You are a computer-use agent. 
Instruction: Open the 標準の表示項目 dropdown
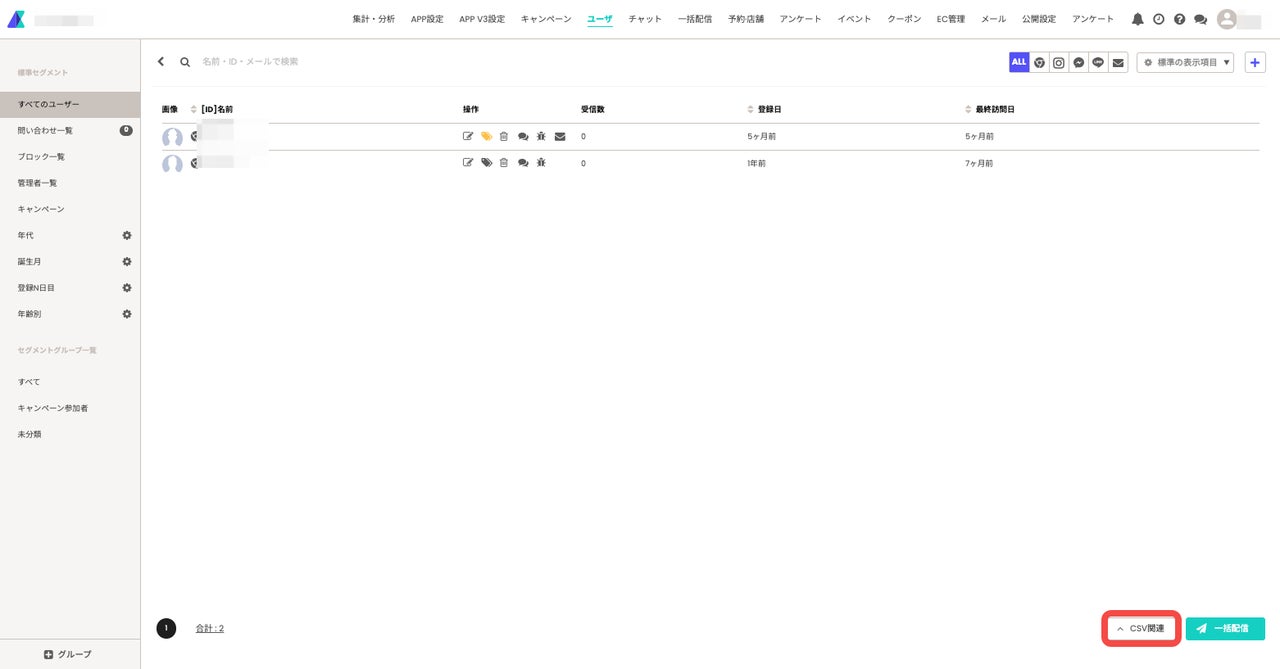coord(1185,62)
